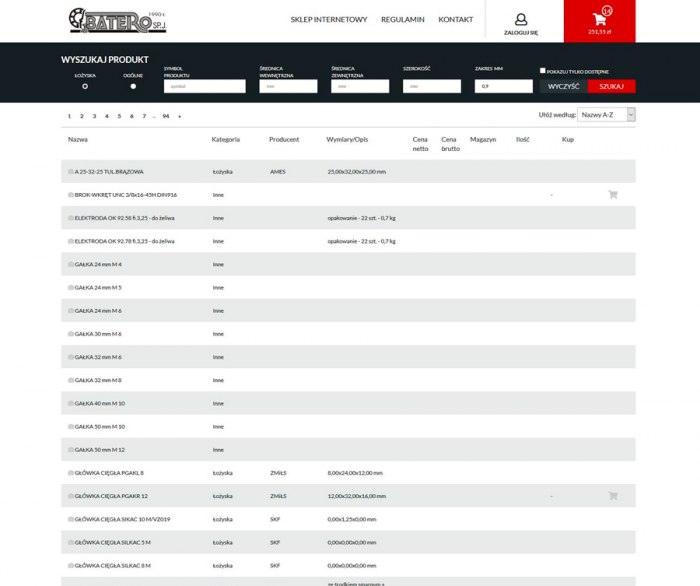Image resolution: width=700 pixels, height=586 pixels.
Task: Add GŁÓWKA CIĘGŁA PGAKR 12 to cart
Action: pos(612,496)
